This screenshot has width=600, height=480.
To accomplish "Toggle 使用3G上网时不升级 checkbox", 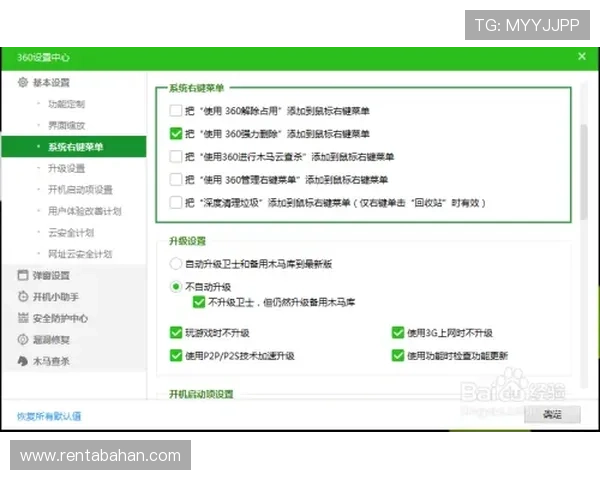I will (x=398, y=333).
